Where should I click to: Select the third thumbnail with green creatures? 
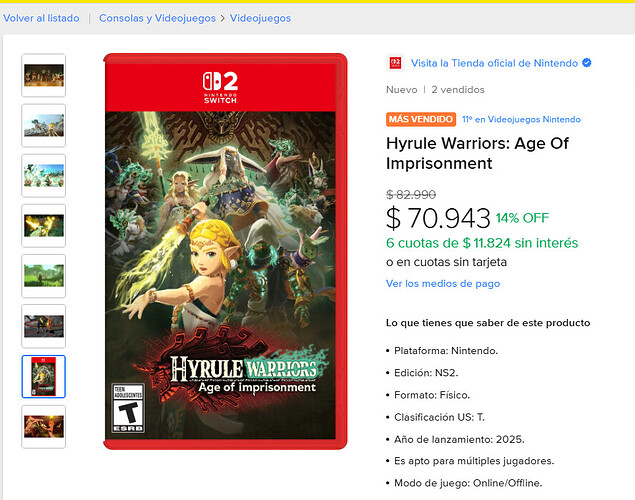44,176
